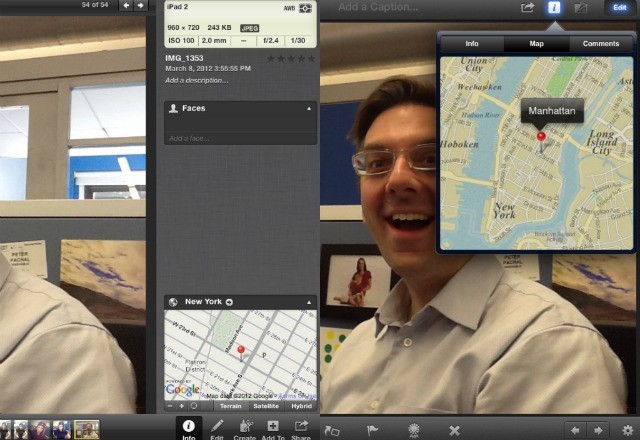Switch map to Terrain view
Viewport: 640px width, 440px height.
231,406
